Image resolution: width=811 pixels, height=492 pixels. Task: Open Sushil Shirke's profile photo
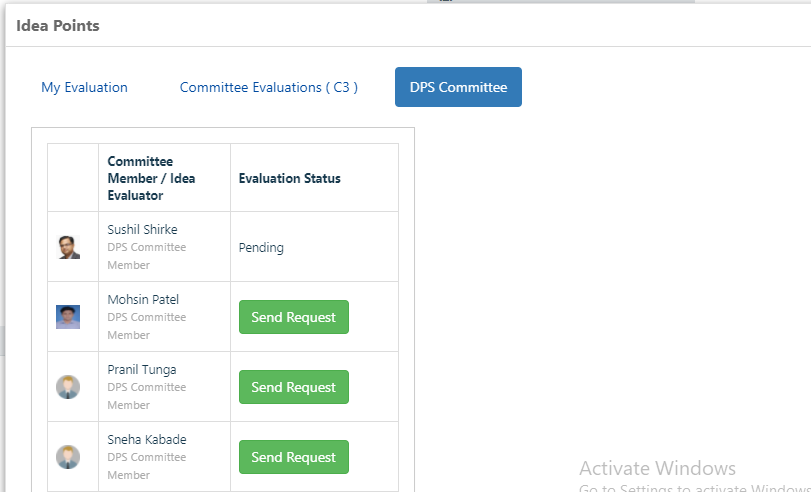(68, 247)
